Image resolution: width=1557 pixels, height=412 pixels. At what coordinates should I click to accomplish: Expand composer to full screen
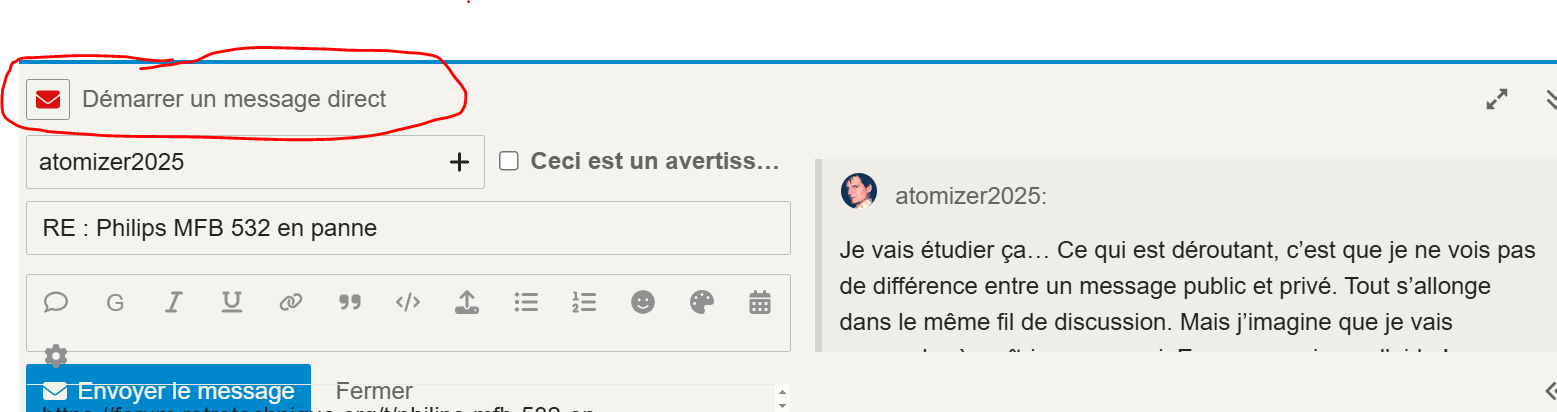[x=1496, y=99]
